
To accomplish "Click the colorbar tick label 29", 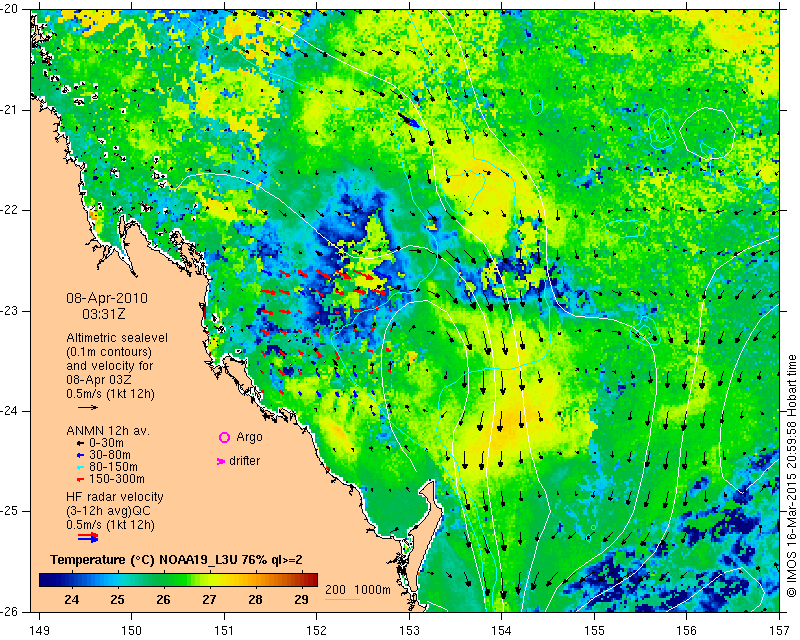I will 301,600.
